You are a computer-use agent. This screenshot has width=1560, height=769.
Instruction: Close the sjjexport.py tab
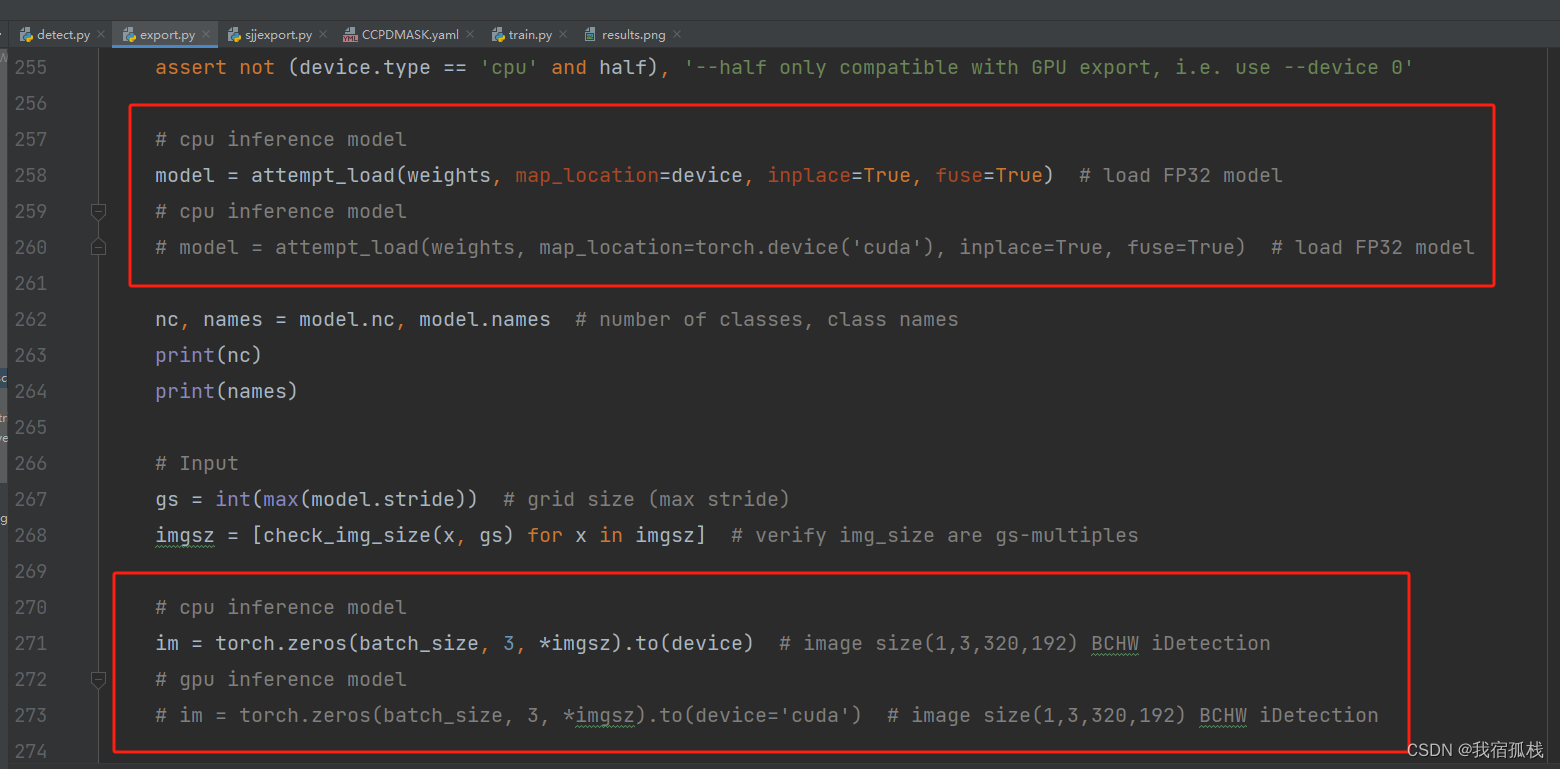pos(323,34)
